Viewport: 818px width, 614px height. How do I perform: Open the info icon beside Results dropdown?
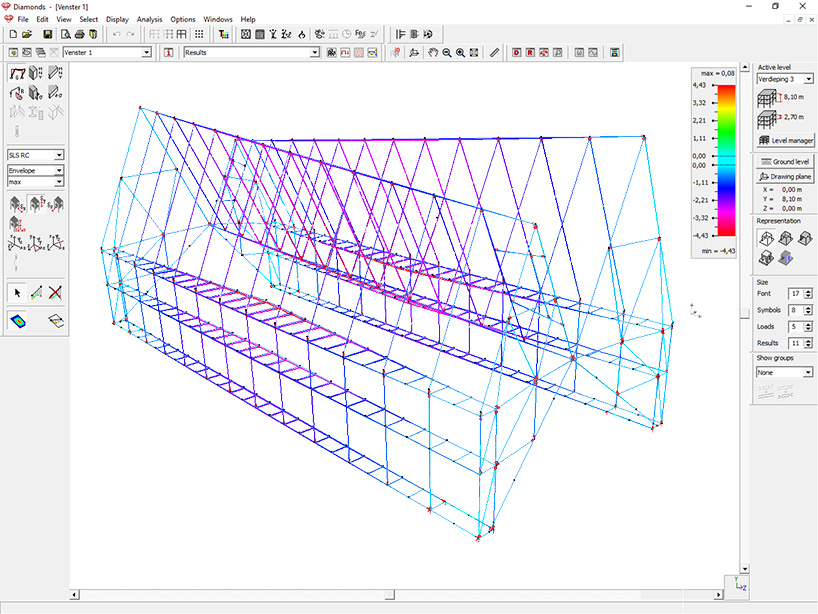tap(169, 52)
